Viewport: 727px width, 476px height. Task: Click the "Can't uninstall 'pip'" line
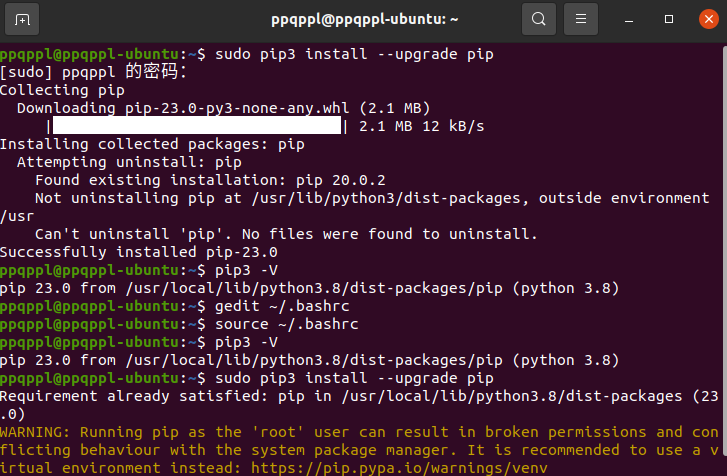286,234
